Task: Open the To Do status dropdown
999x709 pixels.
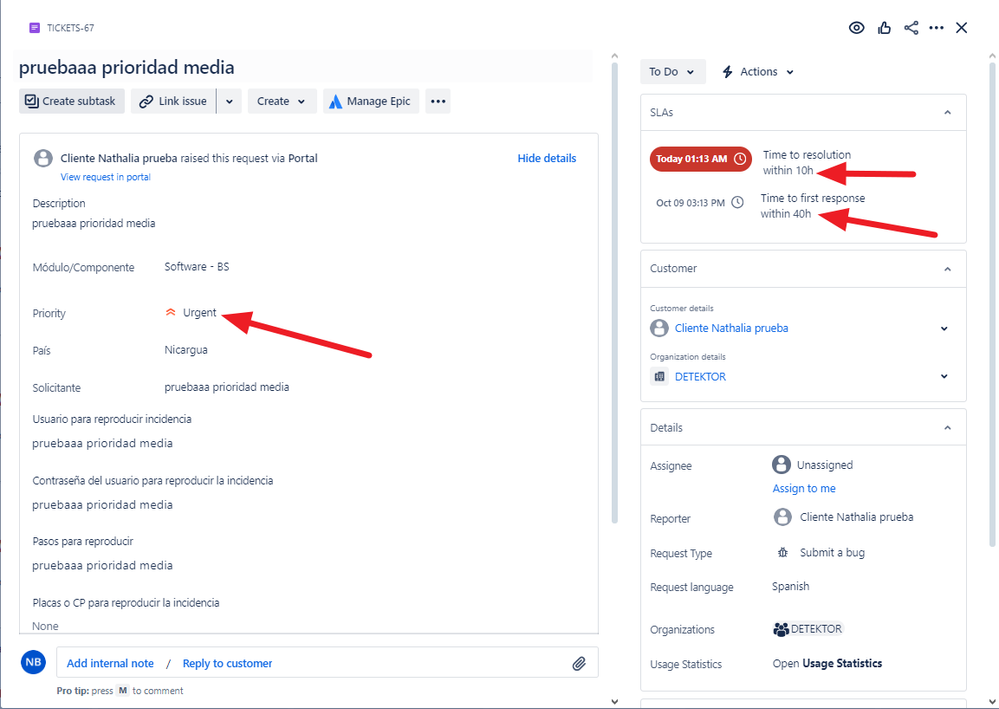Action: pyautogui.click(x=672, y=71)
